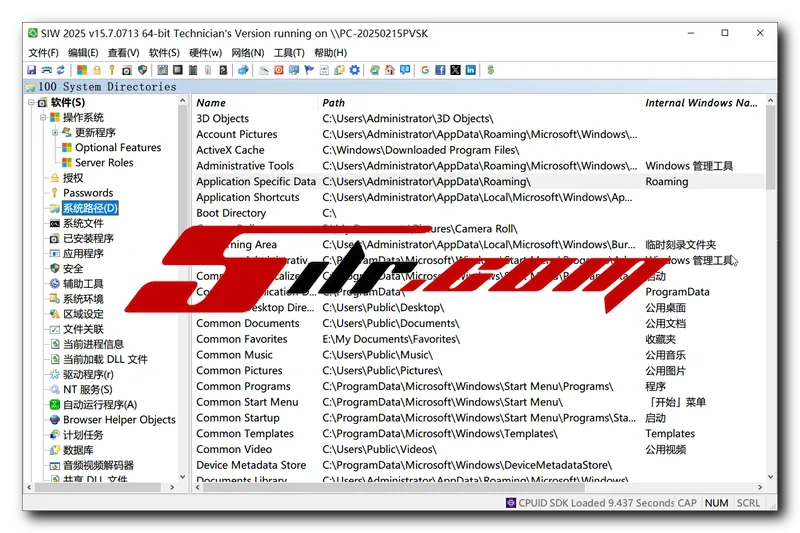Click the CPUID SDK status bar icon
Viewport: 800px width, 533px height.
[x=511, y=503]
